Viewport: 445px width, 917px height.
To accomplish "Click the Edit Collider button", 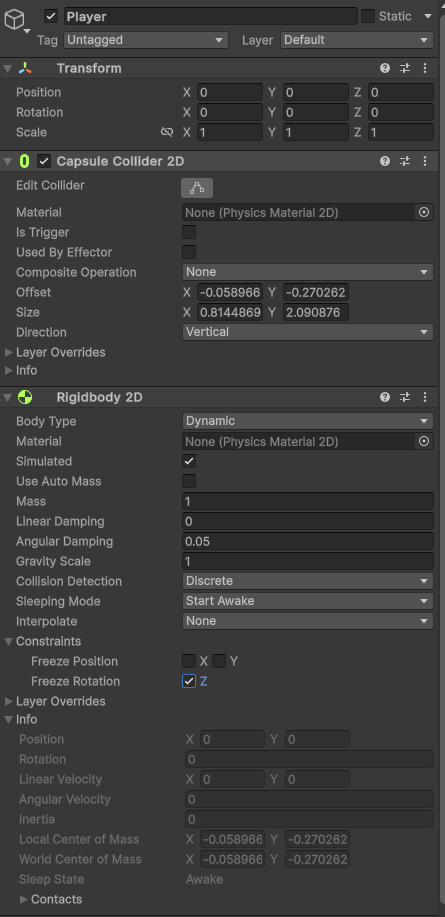I will tap(197, 188).
